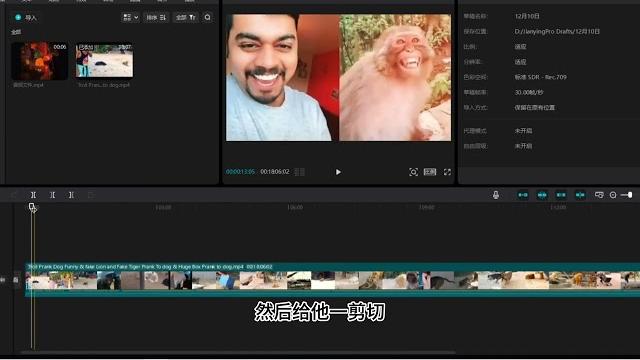Click the draft name value 12月10日
The image size is (640, 360).
coord(527,16)
